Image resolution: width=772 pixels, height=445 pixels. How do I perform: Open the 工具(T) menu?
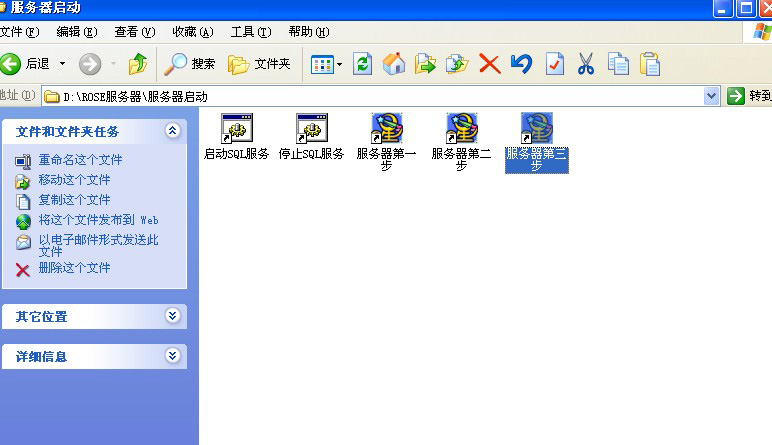[x=249, y=32]
